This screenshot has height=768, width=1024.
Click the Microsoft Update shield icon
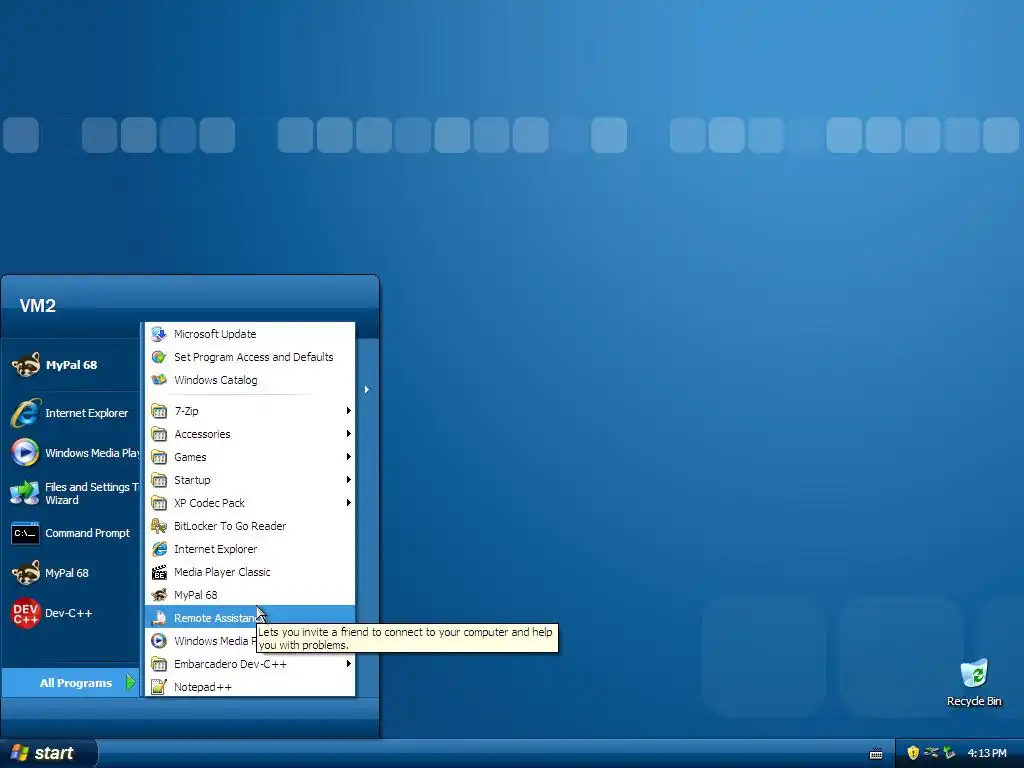coord(159,334)
